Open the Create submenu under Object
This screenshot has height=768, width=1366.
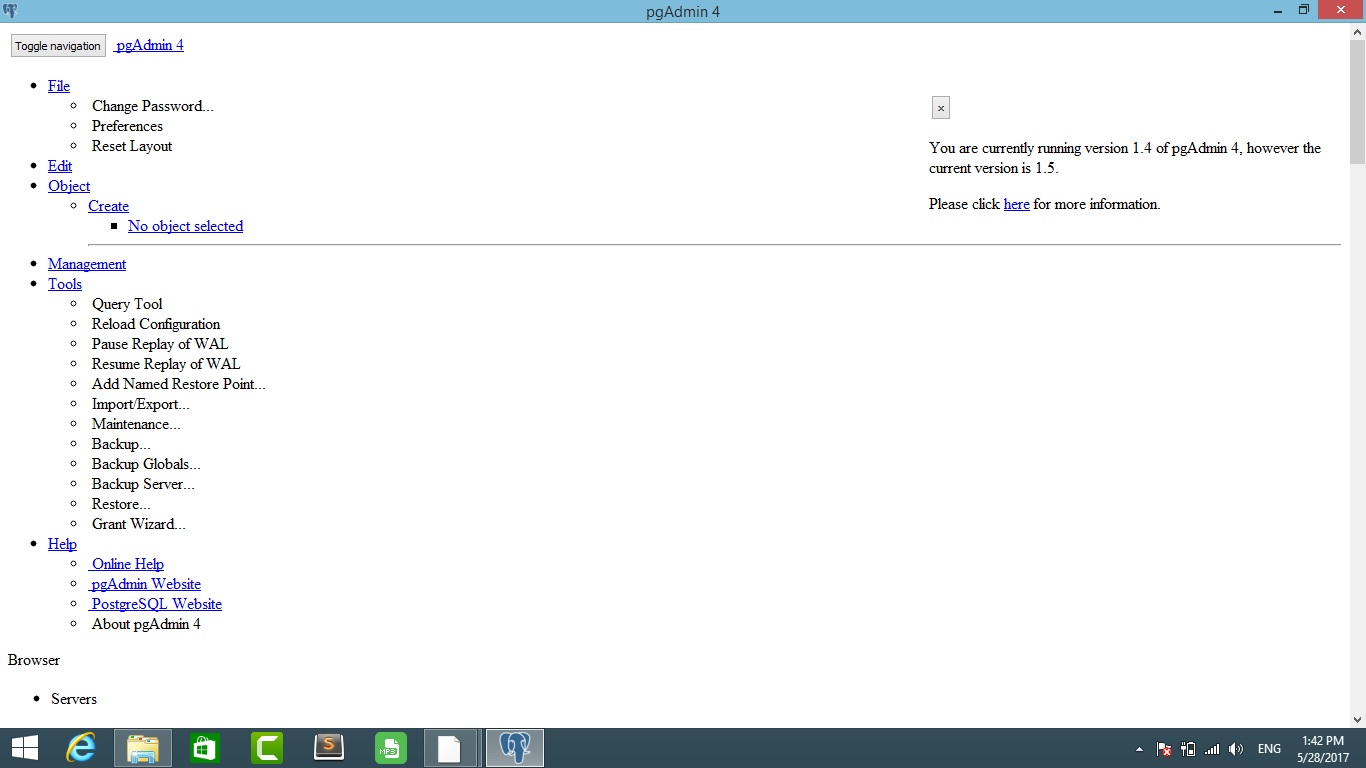[x=108, y=206]
